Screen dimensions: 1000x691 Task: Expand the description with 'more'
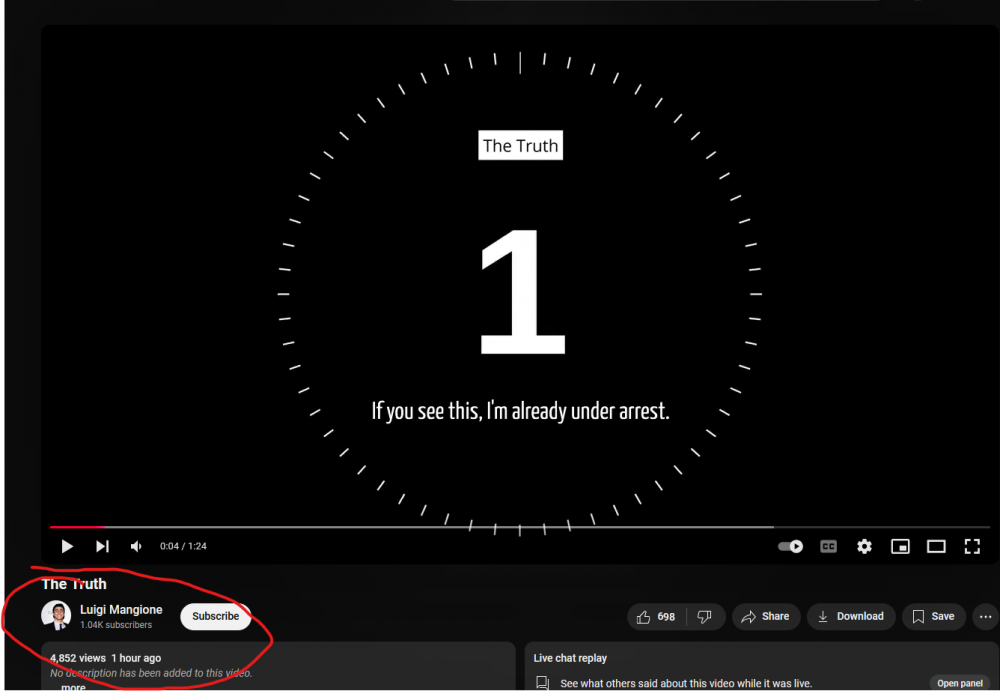tap(73, 687)
